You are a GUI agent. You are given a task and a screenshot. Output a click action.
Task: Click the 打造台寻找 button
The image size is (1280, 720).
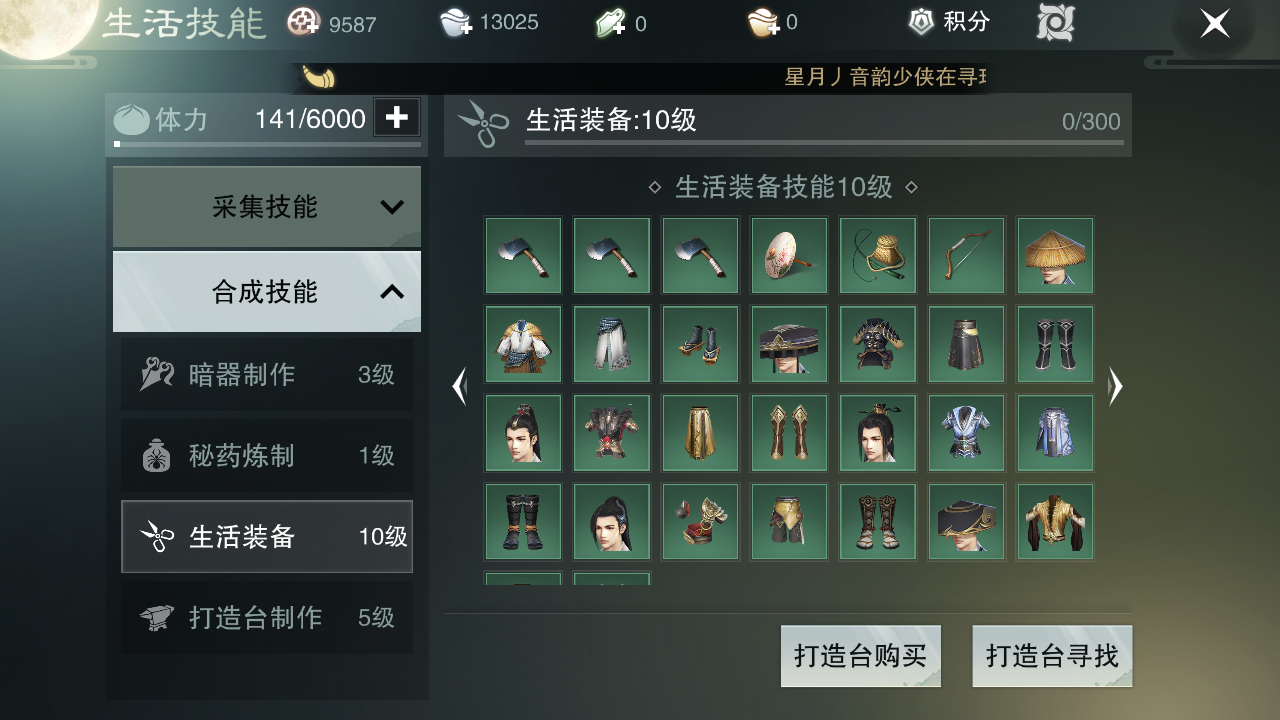(x=1052, y=656)
